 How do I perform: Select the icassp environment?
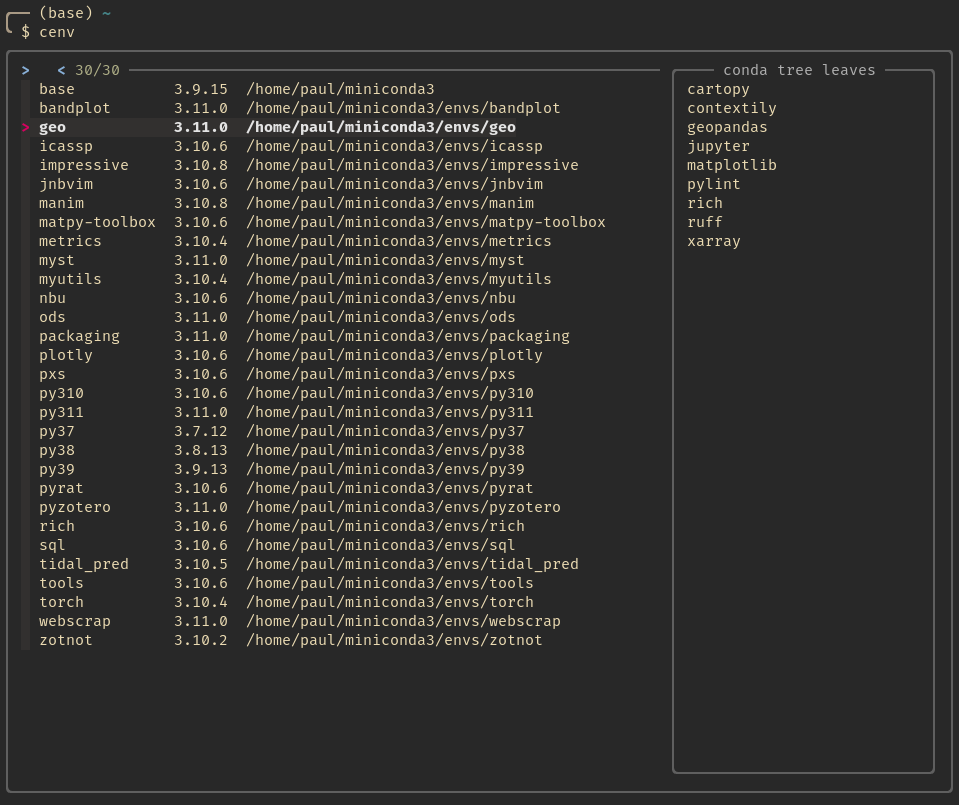click(x=65, y=146)
